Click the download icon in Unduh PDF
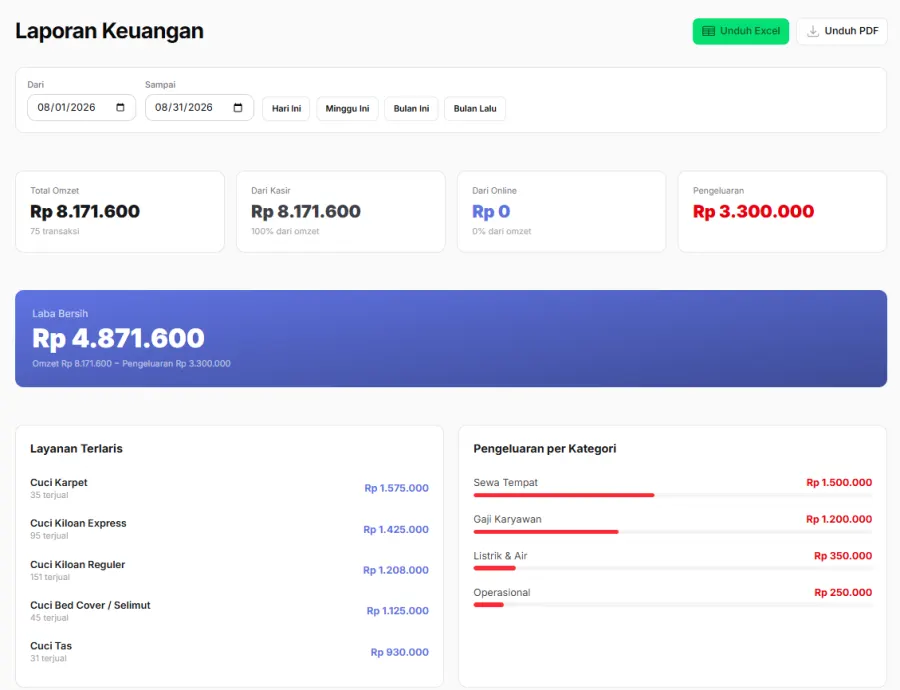900x690 pixels. (x=813, y=31)
